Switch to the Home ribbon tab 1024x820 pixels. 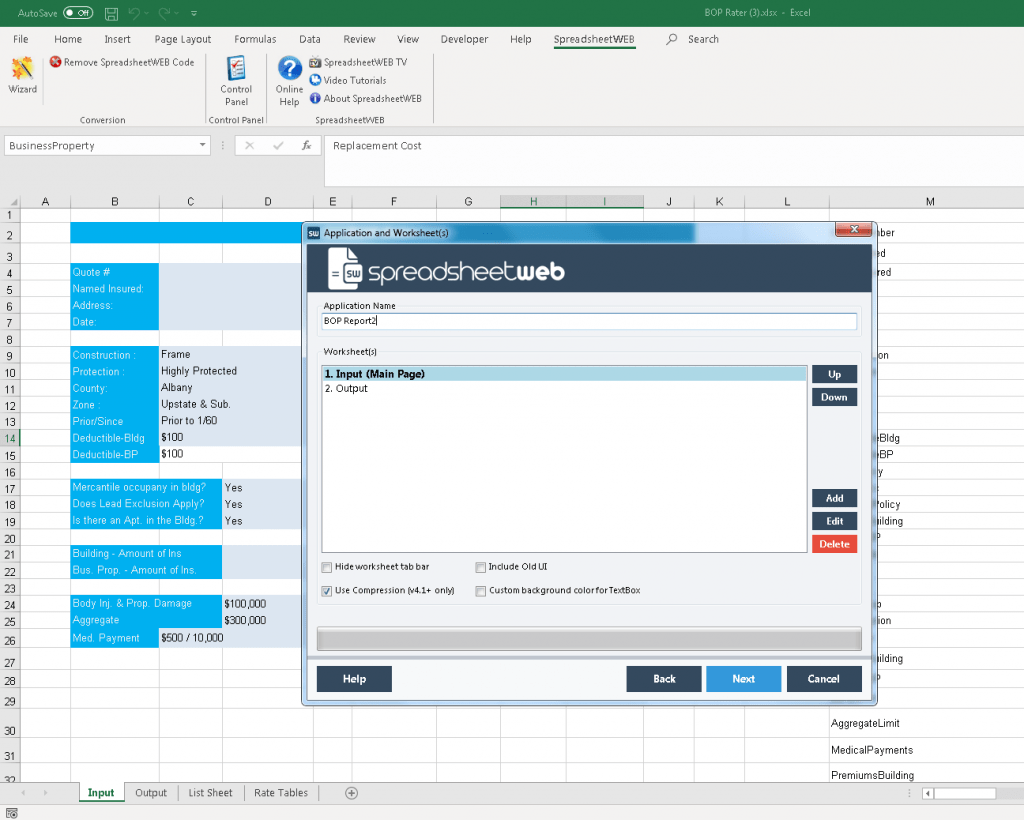click(68, 39)
